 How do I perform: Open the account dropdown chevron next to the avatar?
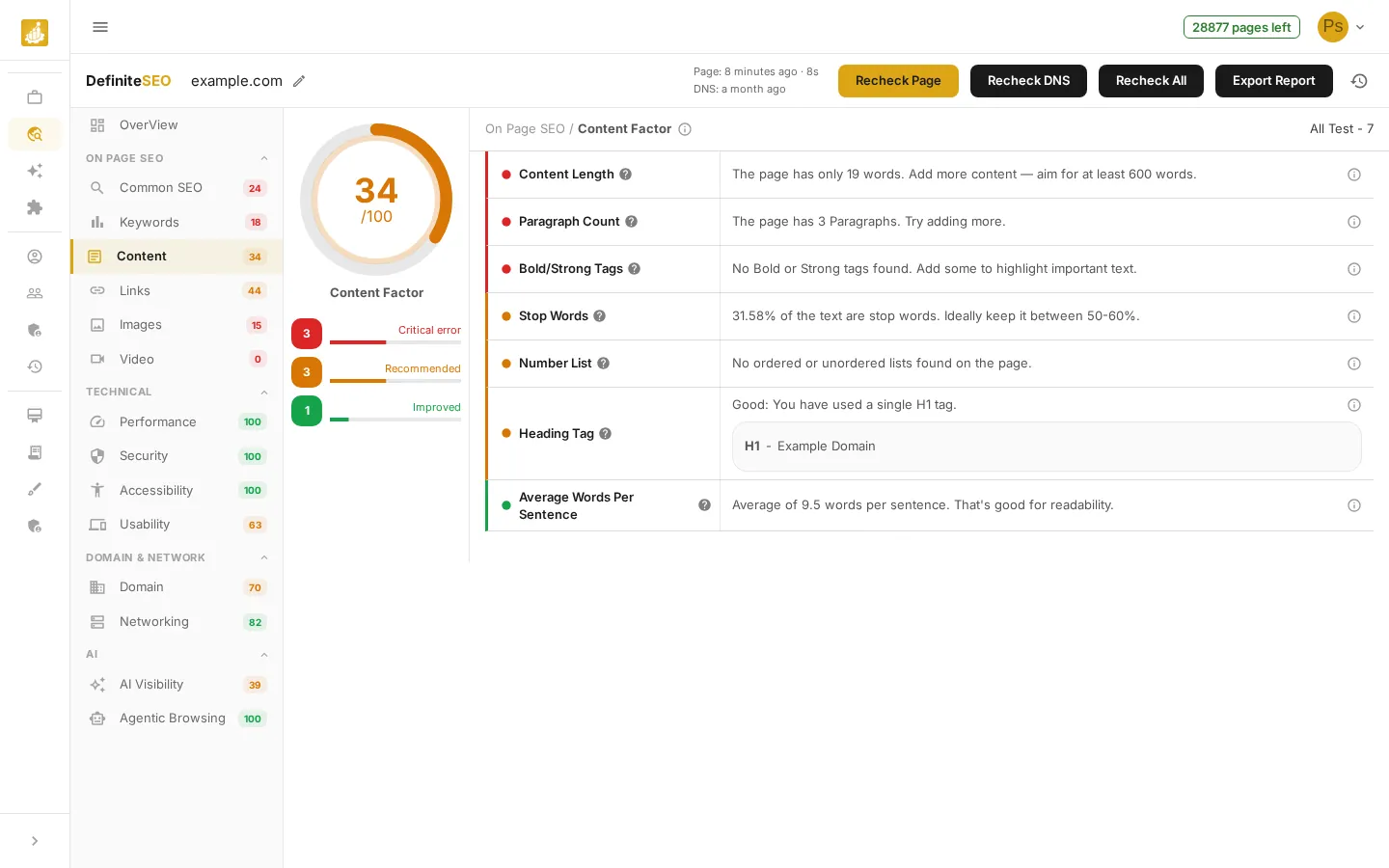1360,27
